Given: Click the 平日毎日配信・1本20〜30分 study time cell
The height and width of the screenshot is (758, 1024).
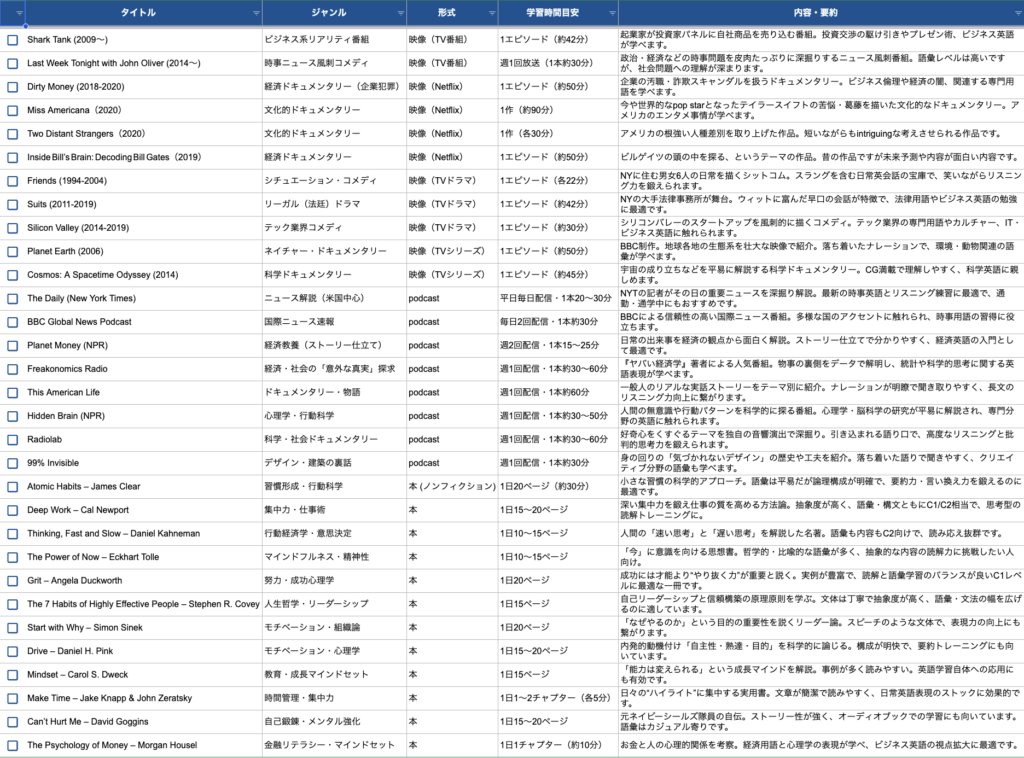Looking at the screenshot, I should (x=557, y=298).
